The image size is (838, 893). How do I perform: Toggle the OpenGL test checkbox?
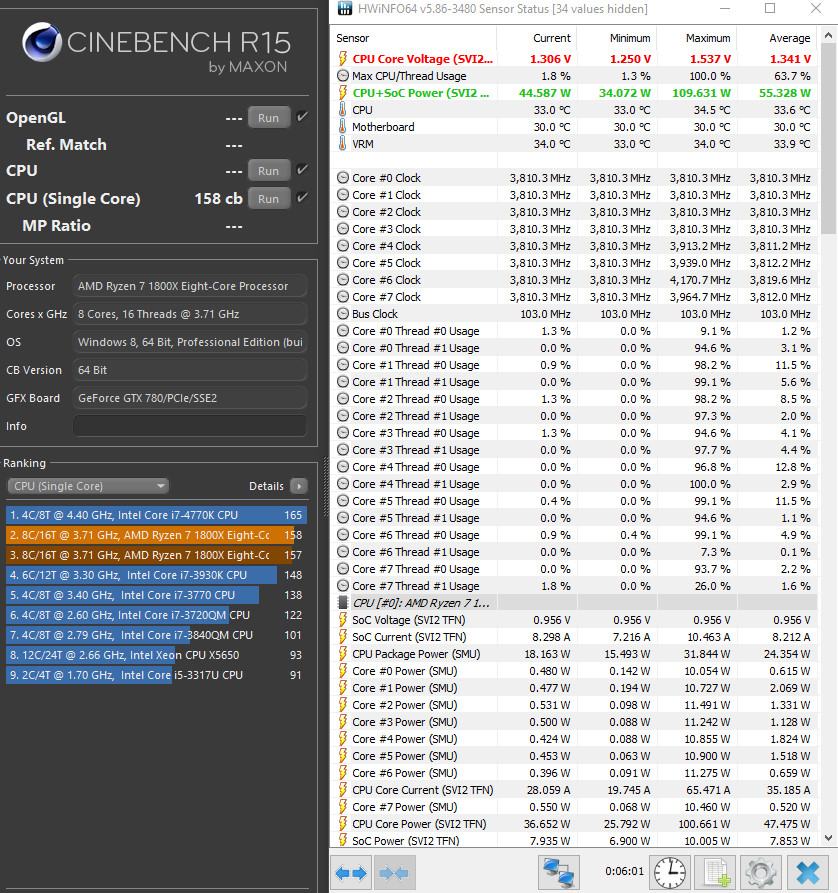tap(303, 117)
